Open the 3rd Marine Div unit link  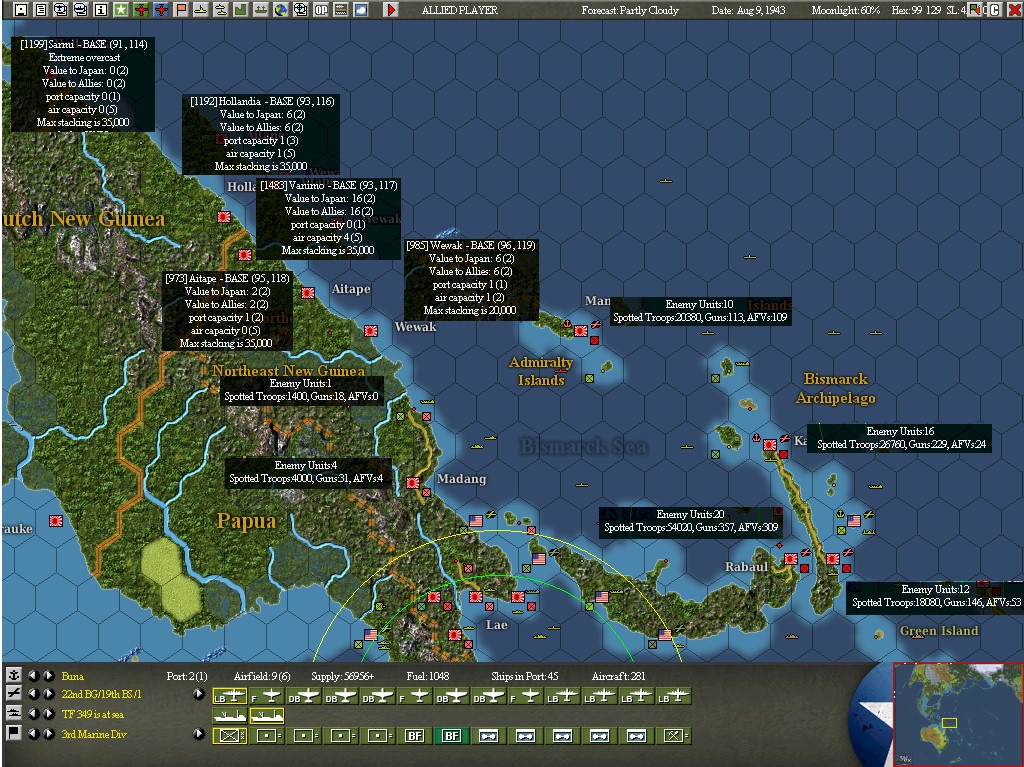94,734
